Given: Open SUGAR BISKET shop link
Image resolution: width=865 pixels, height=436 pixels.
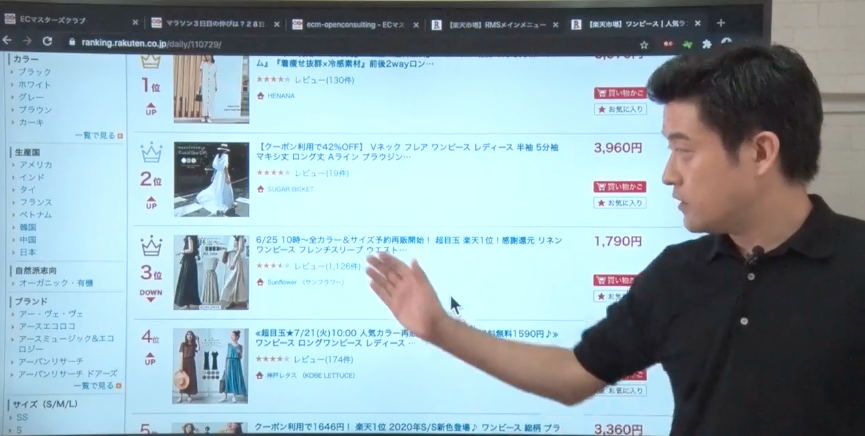Looking at the screenshot, I should click(x=291, y=189).
